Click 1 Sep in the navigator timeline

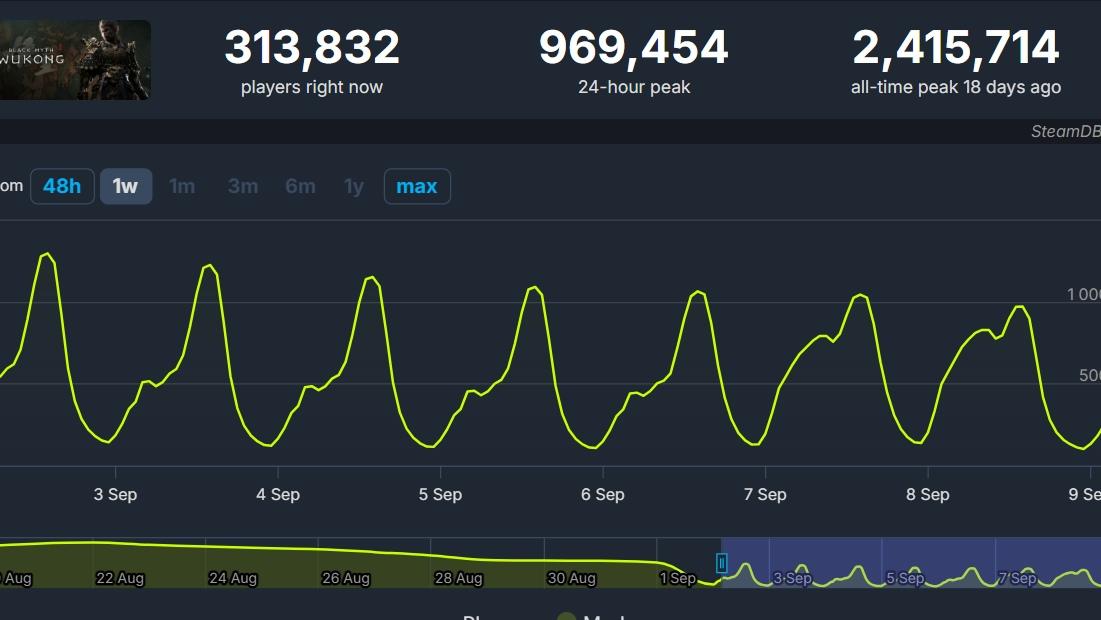tap(678, 579)
